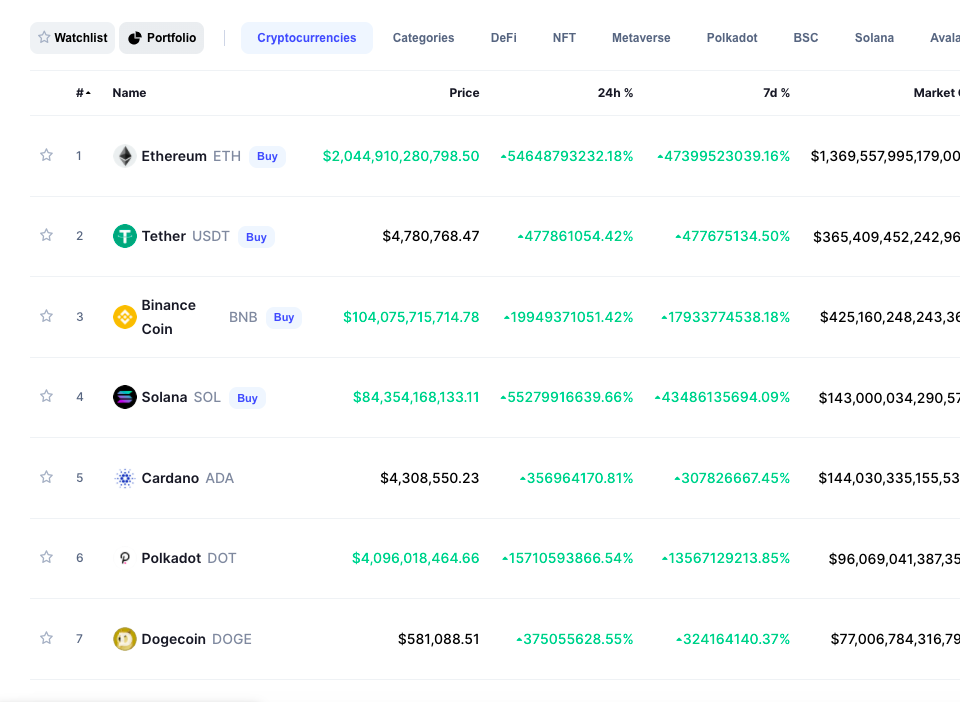The width and height of the screenshot is (960, 702).
Task: Sort the table by Price column
Action: (x=464, y=93)
